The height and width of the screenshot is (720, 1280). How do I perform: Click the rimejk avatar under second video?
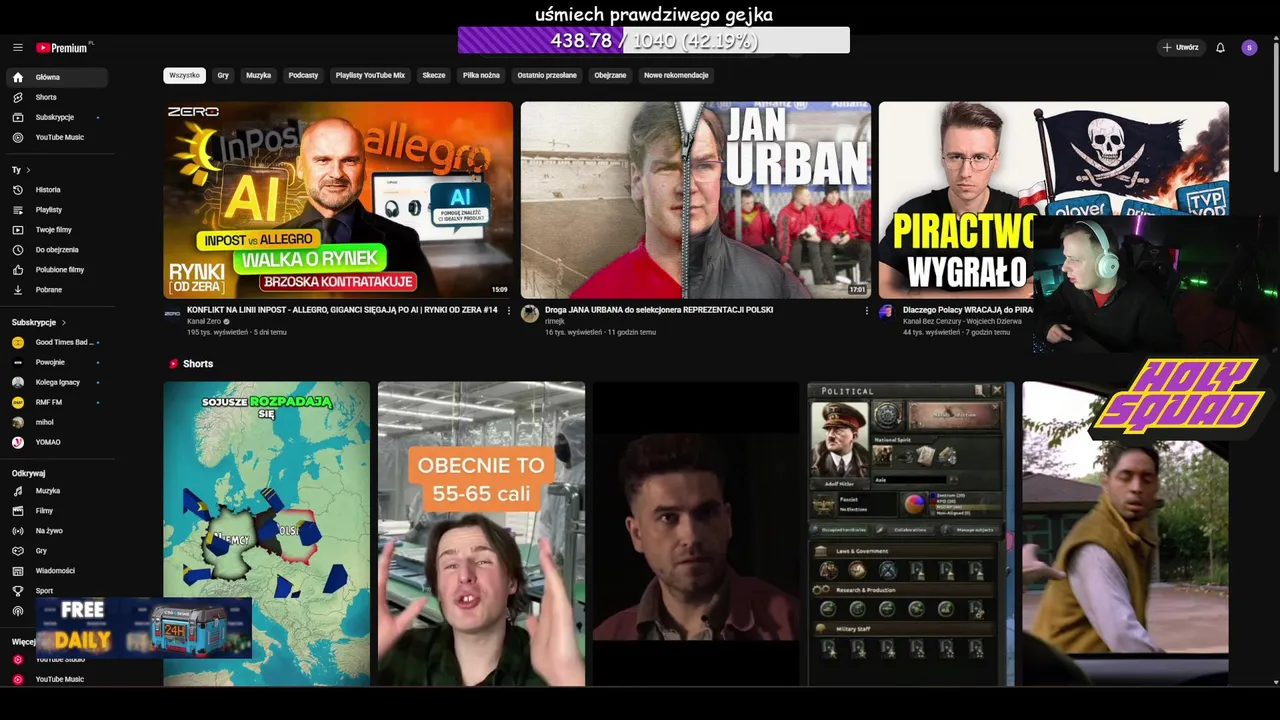[x=530, y=313]
